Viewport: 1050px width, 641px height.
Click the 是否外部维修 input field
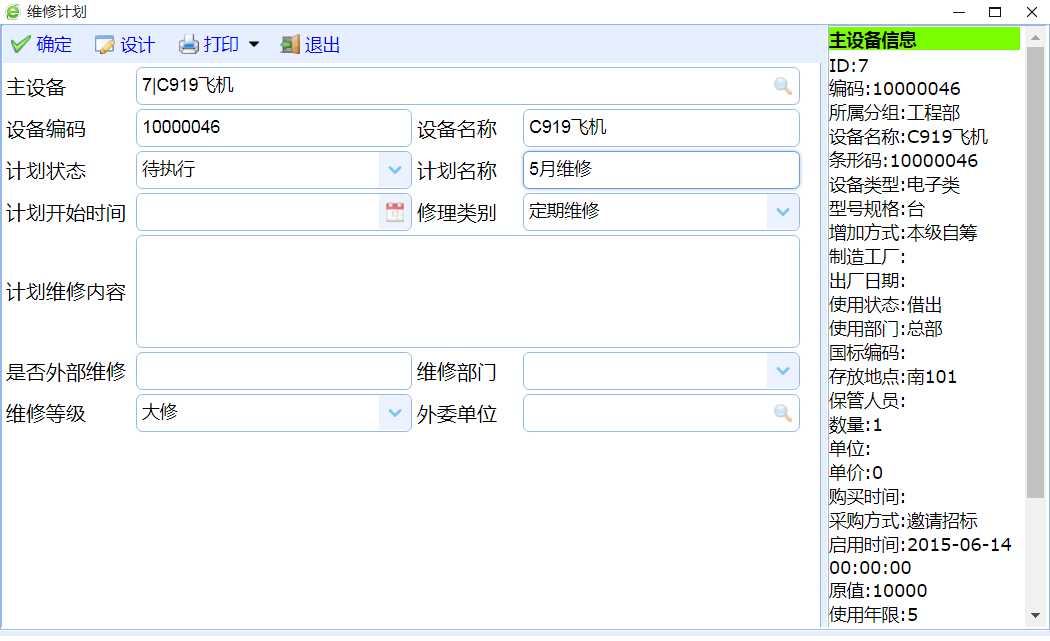click(273, 371)
